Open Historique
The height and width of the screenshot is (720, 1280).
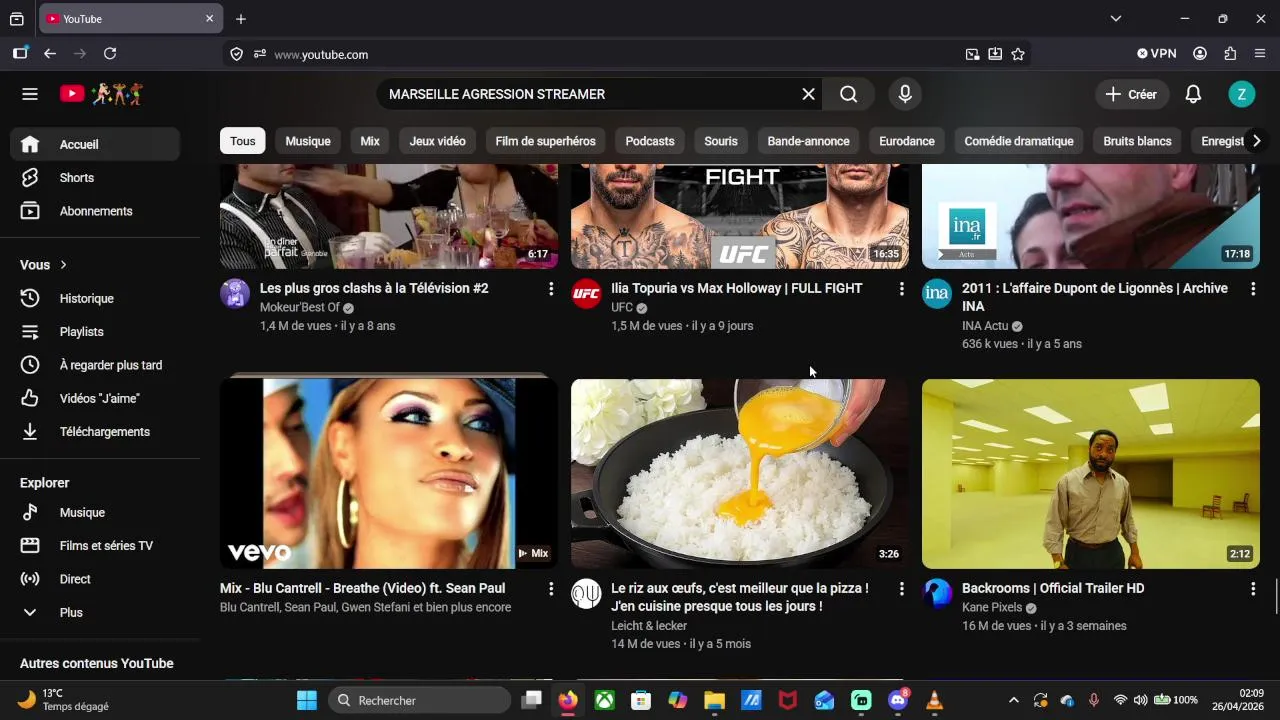point(95,298)
